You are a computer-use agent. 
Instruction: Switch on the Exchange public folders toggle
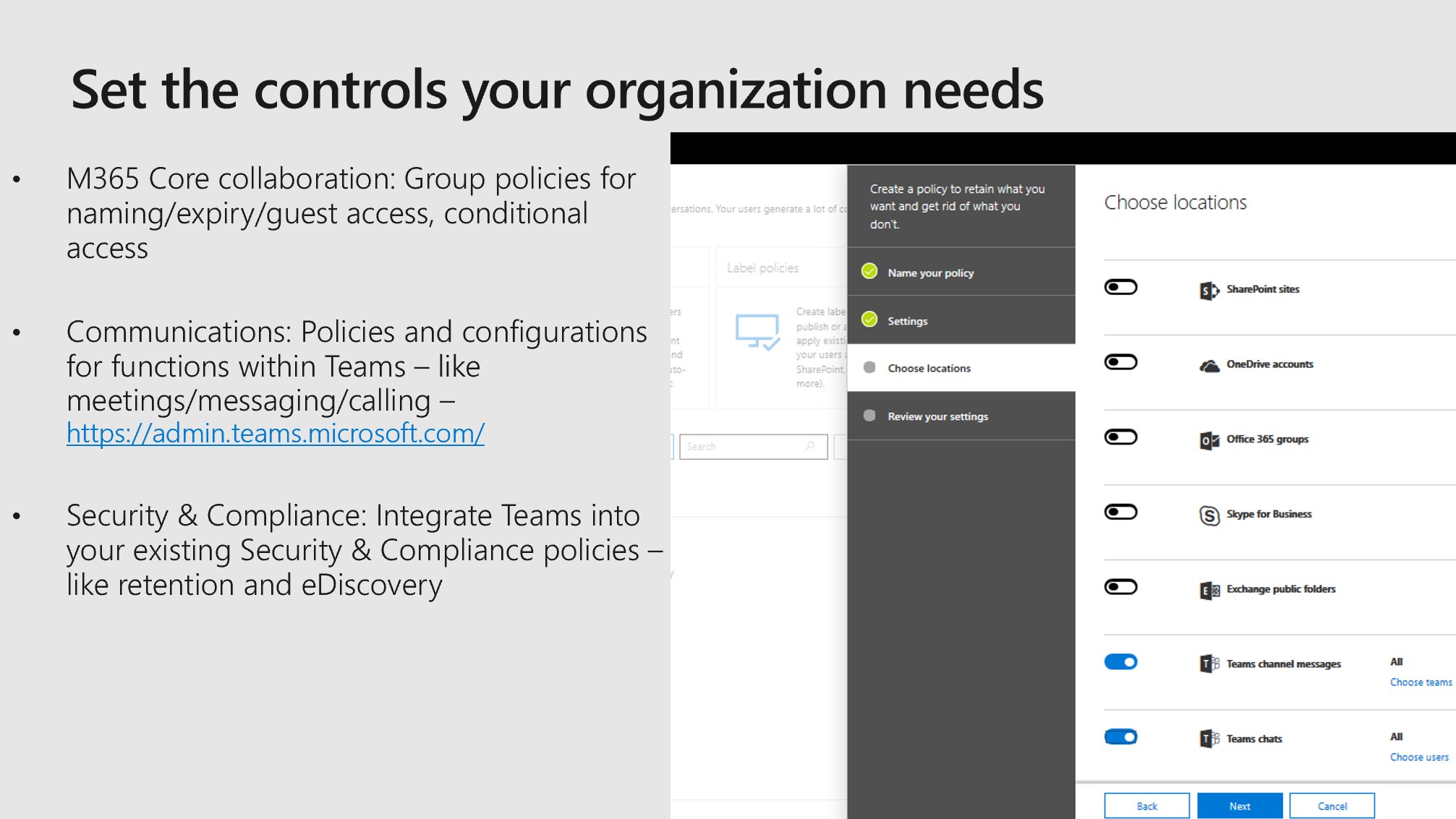click(1120, 587)
